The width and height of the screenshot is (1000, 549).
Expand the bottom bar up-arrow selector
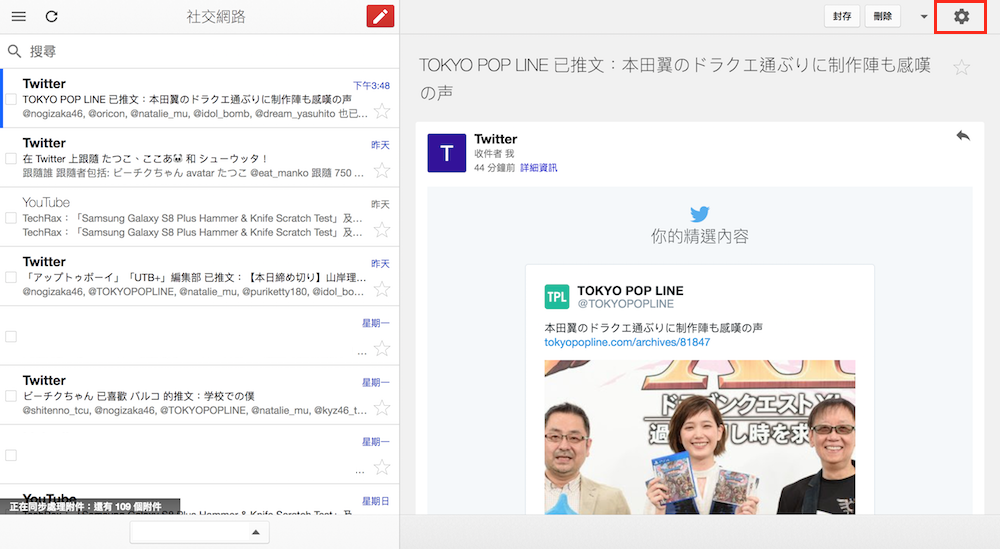point(200,533)
